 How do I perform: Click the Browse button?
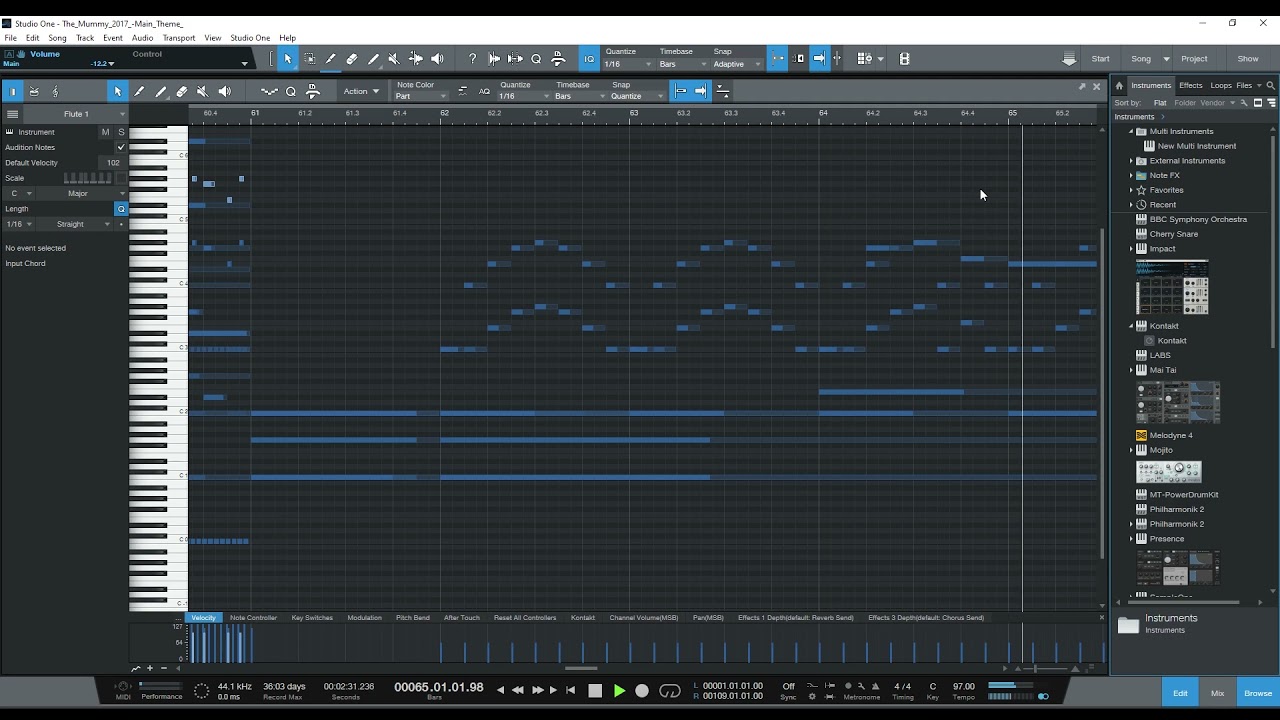pyautogui.click(x=1258, y=693)
